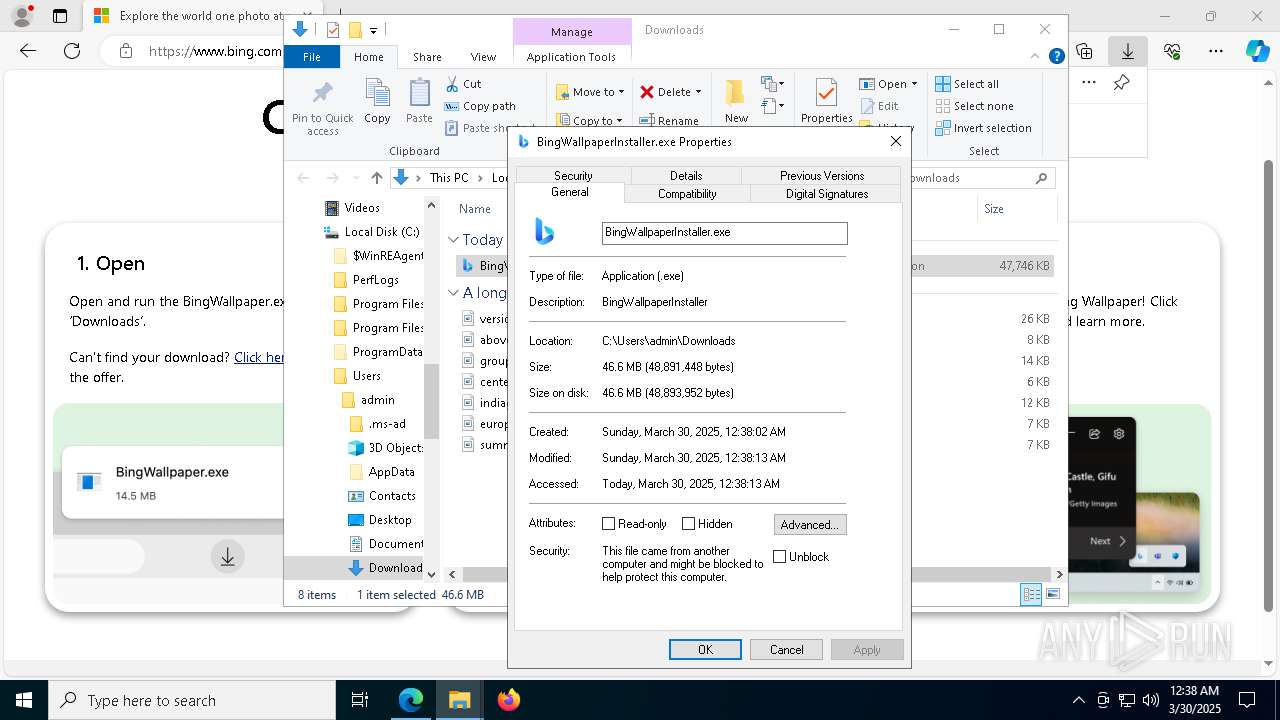Click This PC in the address breadcrumb
The image size is (1280, 720).
pos(449,178)
